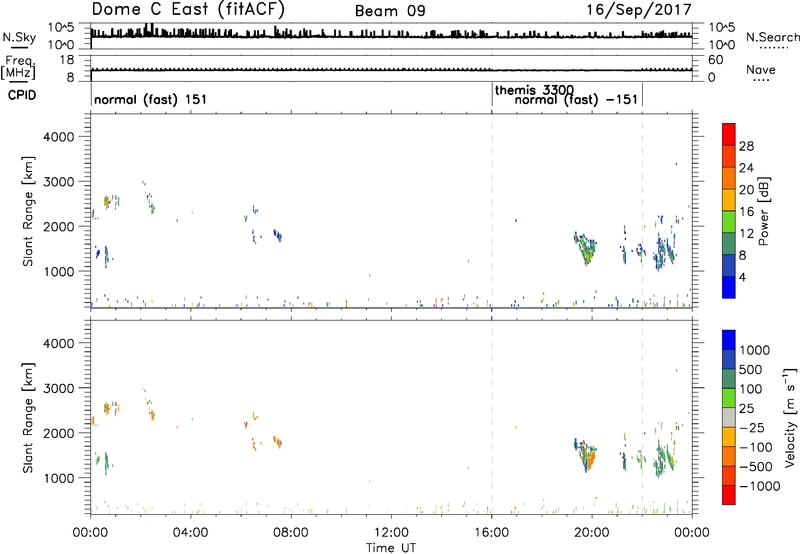The image size is (800, 554).
Task: Click the "12:00" time tick label
Action: click(x=391, y=533)
